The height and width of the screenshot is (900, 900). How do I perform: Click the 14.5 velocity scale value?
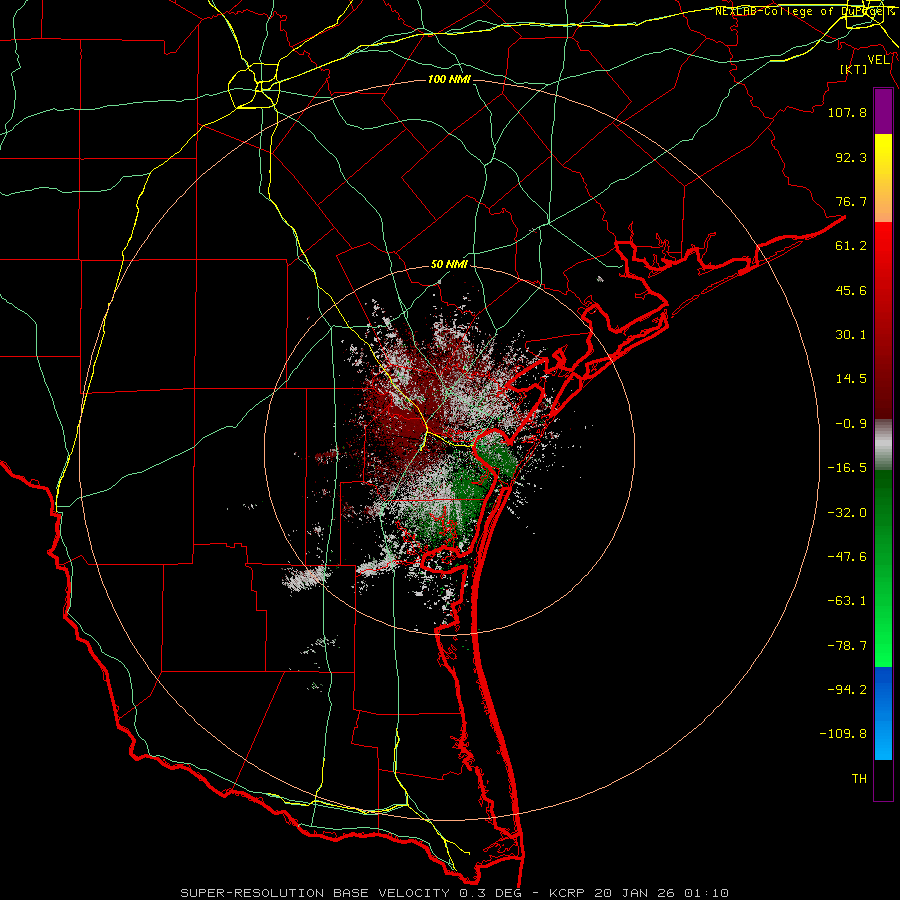[x=851, y=379]
